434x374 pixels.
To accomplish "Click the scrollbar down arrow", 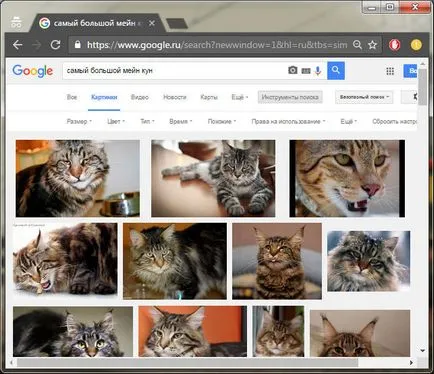I will coord(422,351).
